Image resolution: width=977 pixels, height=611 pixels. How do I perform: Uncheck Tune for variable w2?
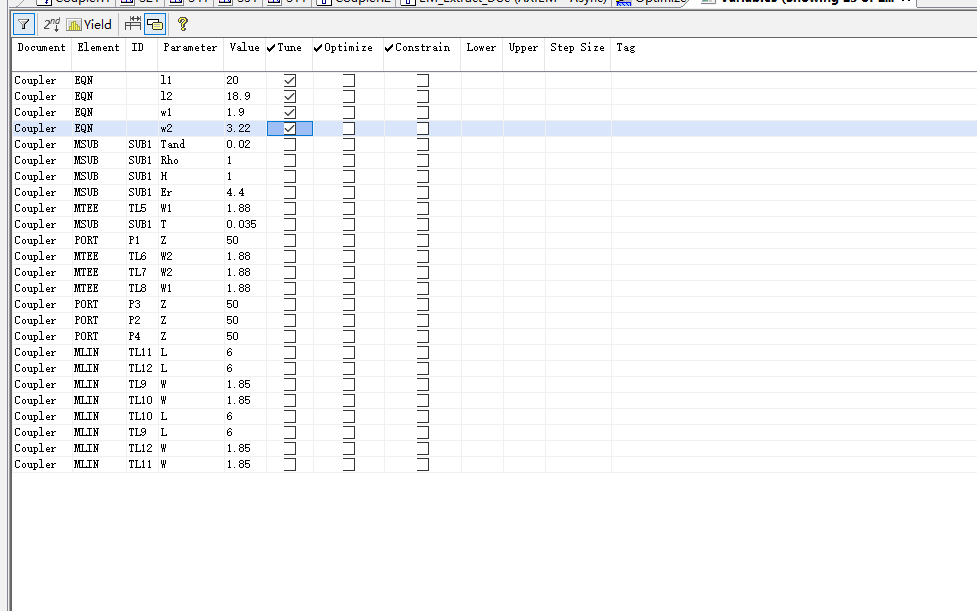tap(290, 128)
